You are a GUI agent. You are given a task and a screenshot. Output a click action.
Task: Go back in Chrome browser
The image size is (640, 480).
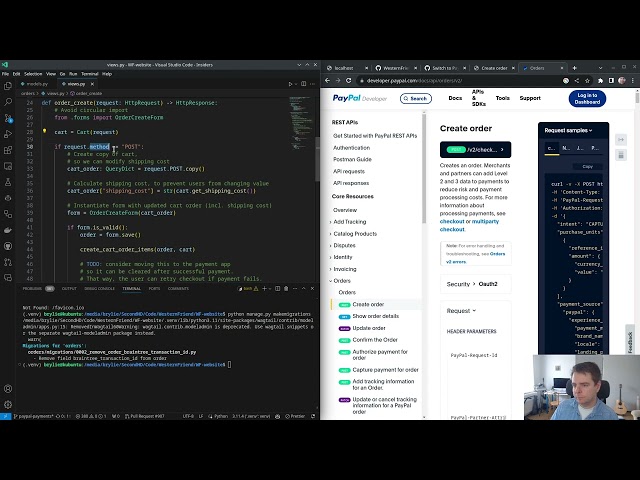[x=327, y=81]
